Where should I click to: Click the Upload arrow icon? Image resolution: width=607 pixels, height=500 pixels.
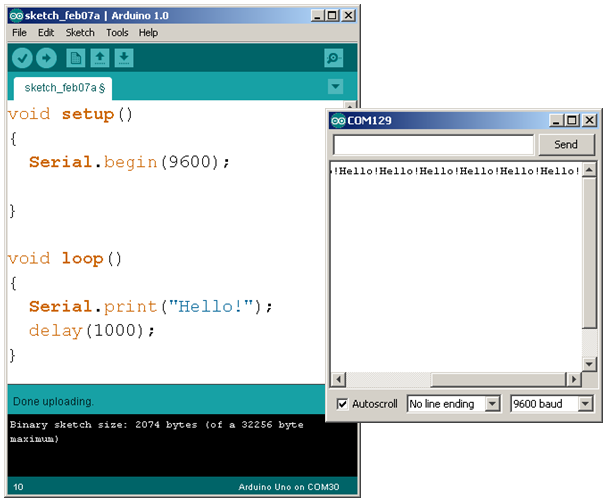click(x=46, y=58)
